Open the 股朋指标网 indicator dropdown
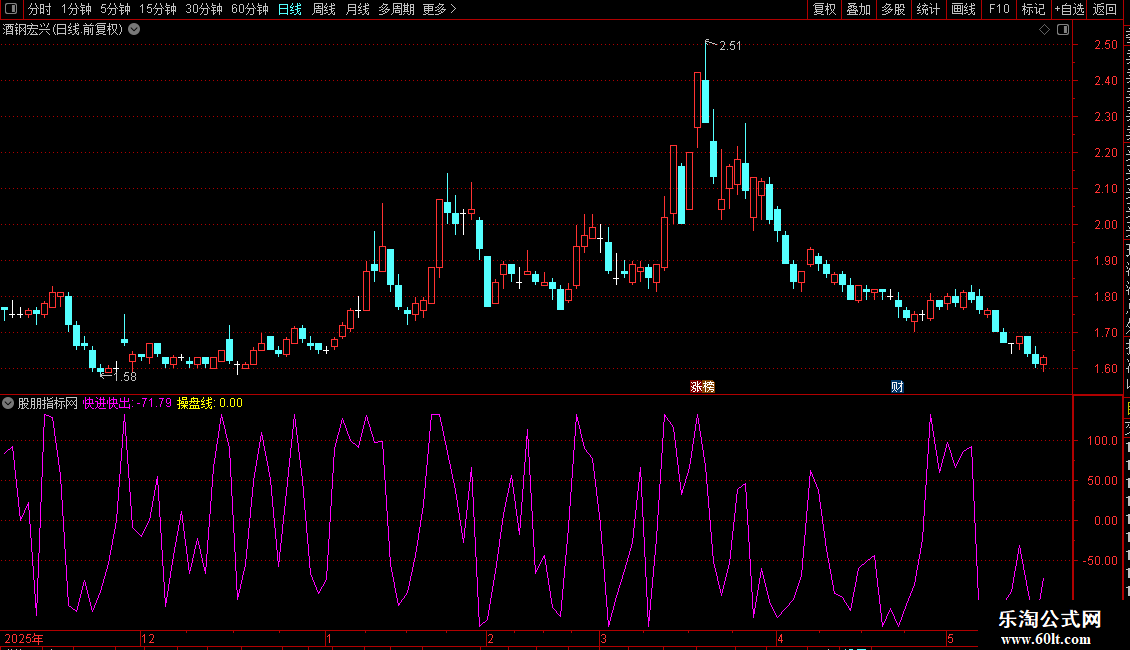Screen dimensions: 1130x650 8,403
